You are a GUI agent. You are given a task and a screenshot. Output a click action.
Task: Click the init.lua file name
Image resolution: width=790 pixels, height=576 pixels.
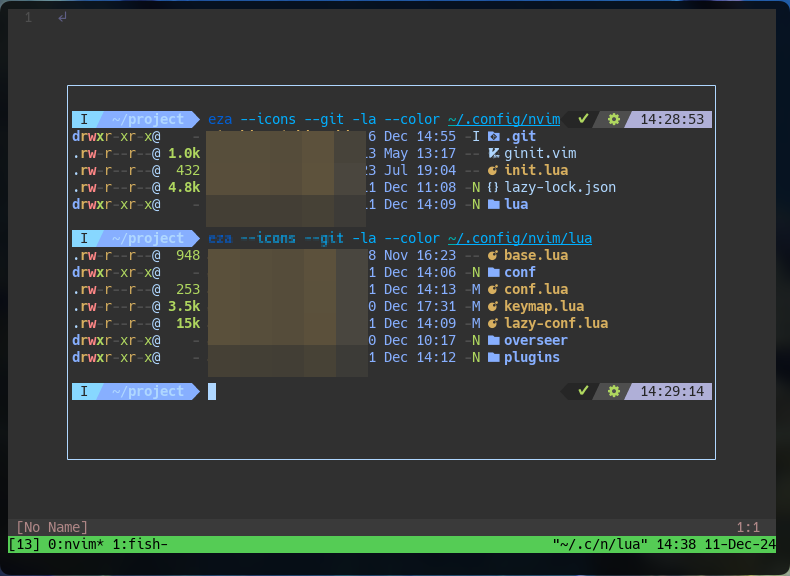(x=536, y=170)
